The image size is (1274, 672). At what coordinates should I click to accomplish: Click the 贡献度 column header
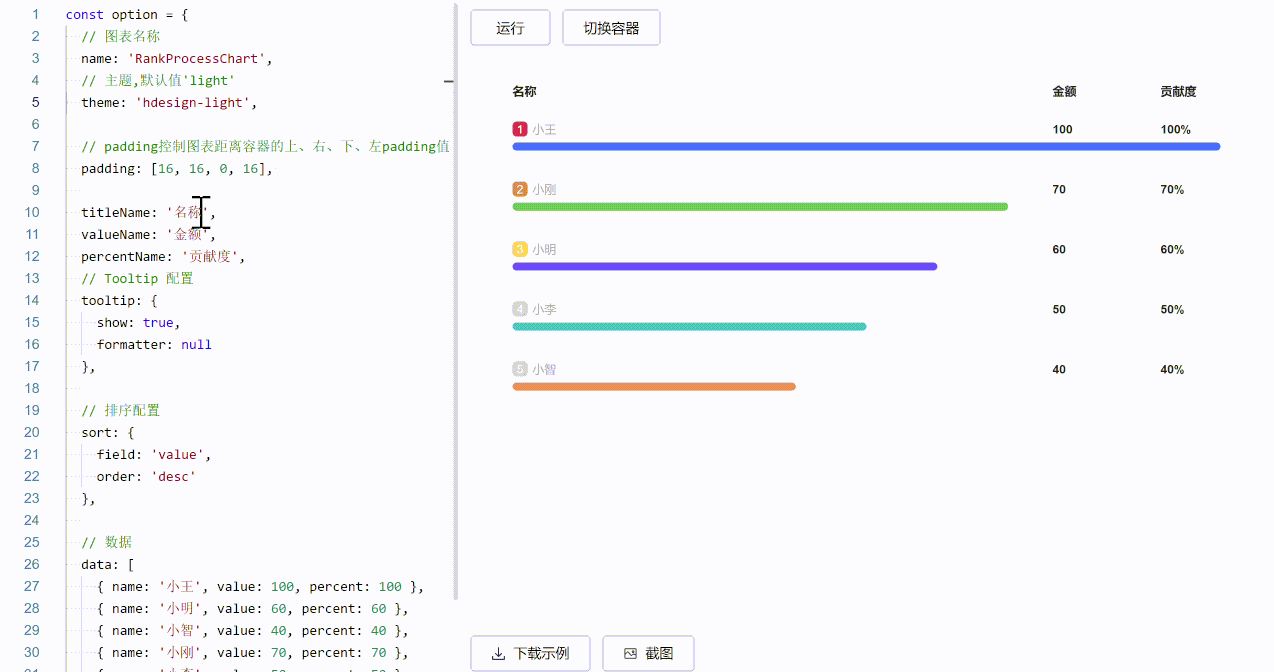click(1177, 91)
